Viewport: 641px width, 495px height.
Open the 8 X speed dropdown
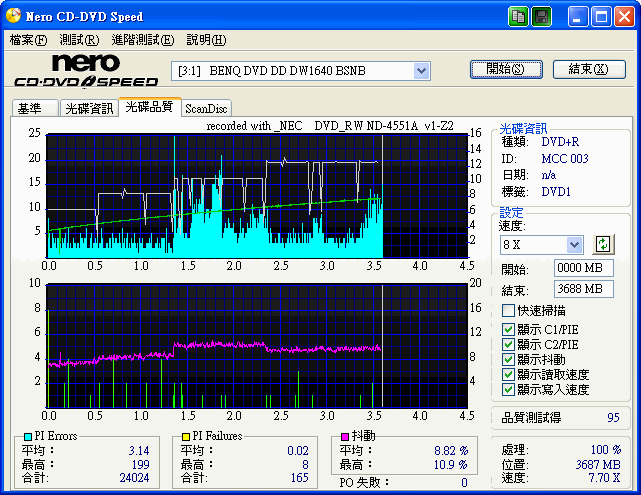click(574, 245)
